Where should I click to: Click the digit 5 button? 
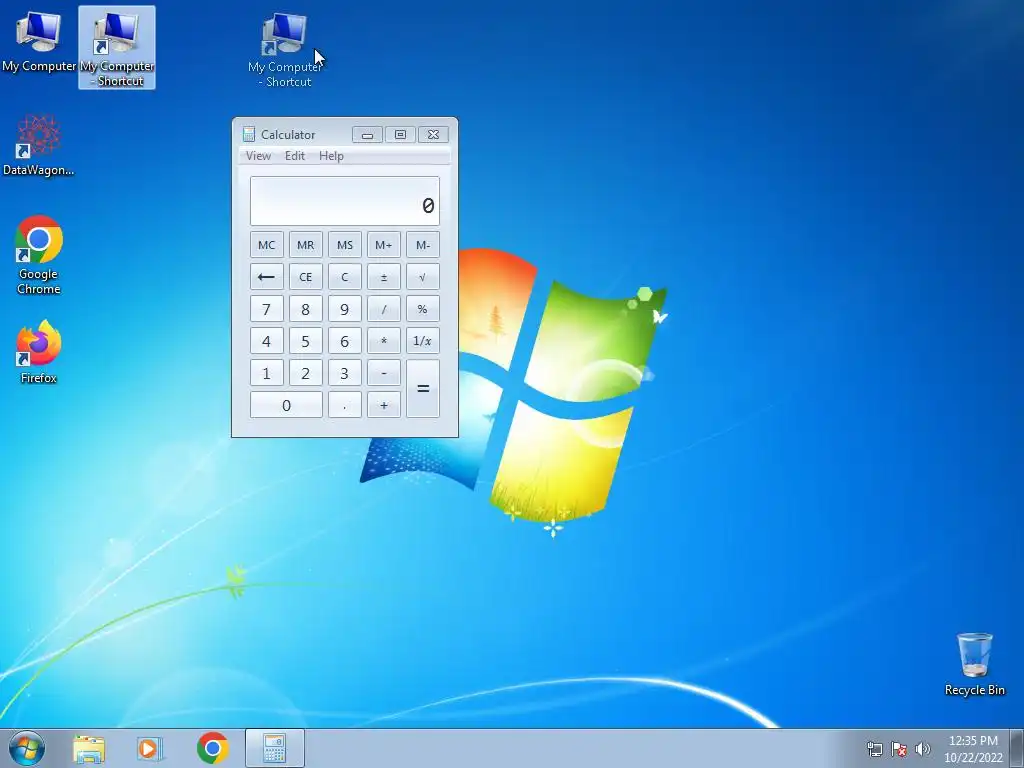click(x=306, y=341)
